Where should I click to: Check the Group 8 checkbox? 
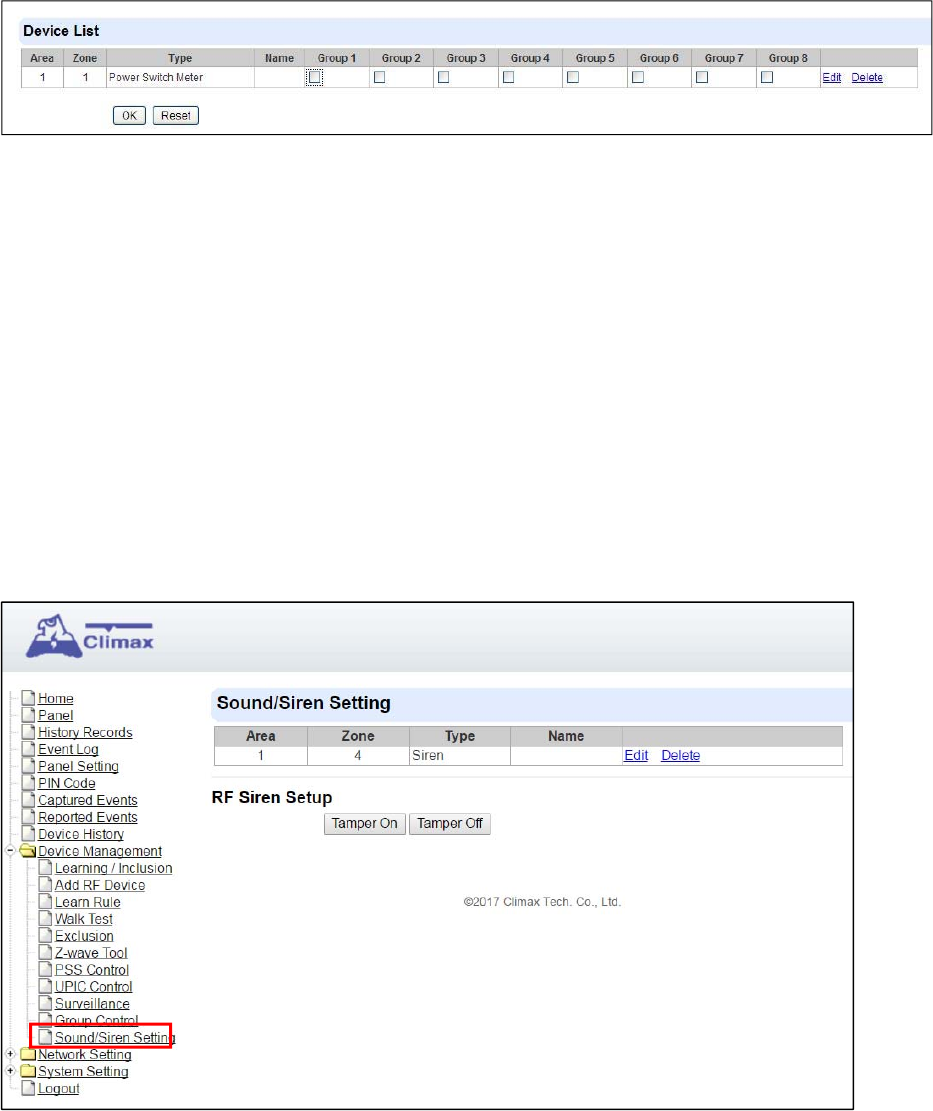pyautogui.click(x=767, y=77)
